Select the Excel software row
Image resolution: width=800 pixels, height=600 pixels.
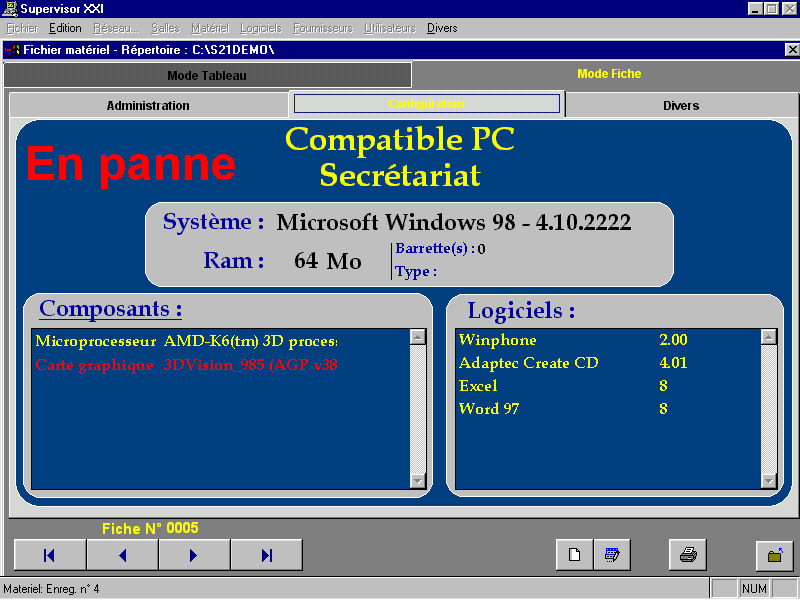(x=563, y=386)
